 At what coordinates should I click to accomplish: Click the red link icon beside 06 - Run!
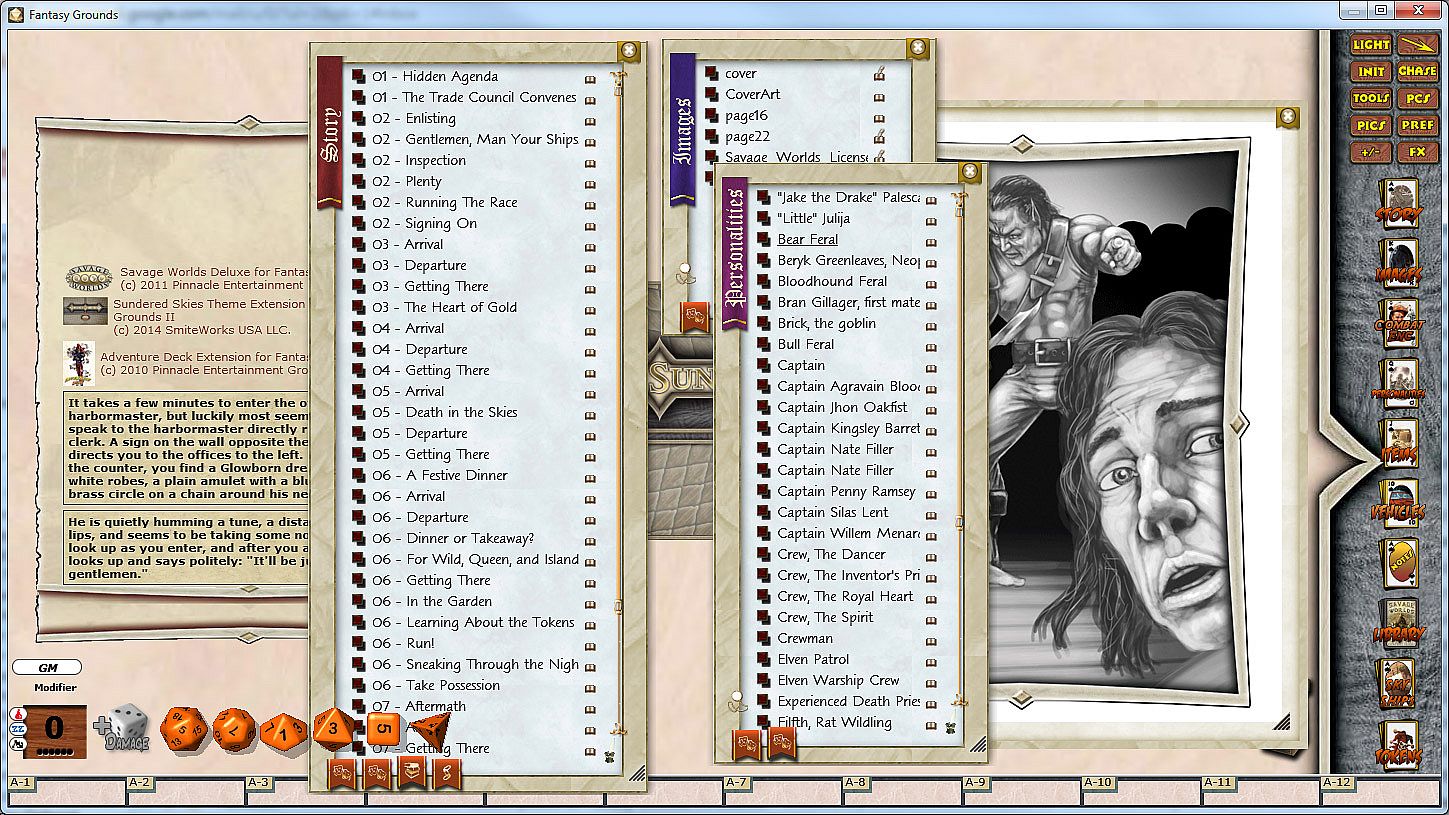360,643
